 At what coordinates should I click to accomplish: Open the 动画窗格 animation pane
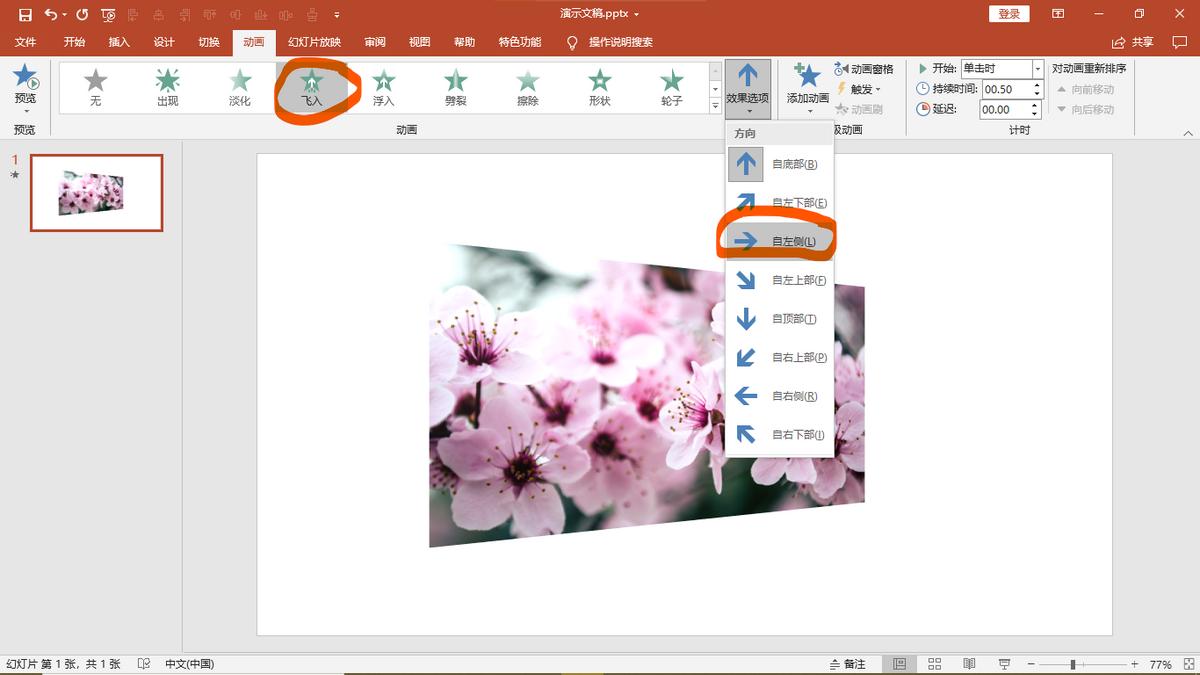[864, 69]
